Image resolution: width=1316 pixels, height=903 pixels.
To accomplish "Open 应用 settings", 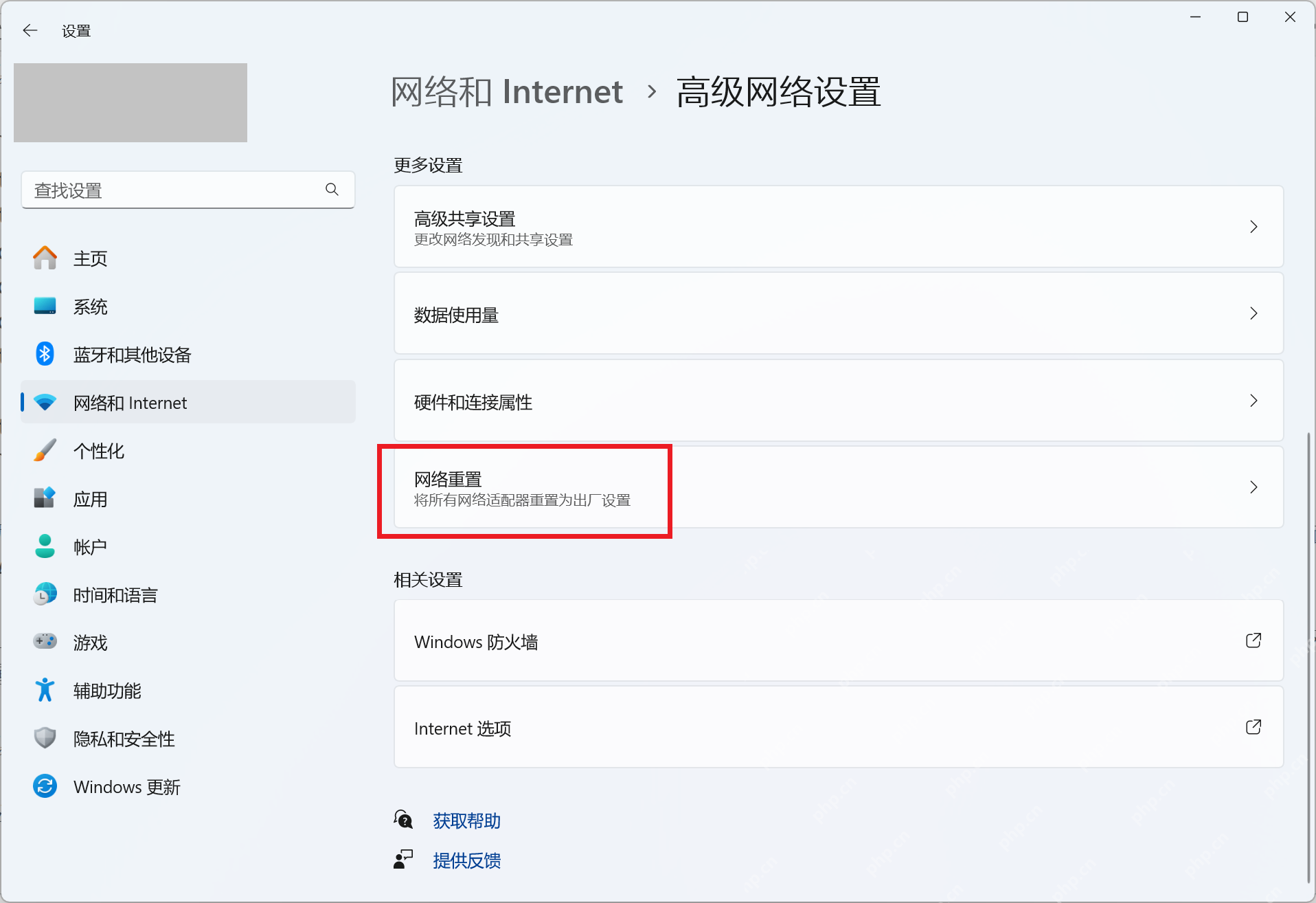I will (188, 499).
